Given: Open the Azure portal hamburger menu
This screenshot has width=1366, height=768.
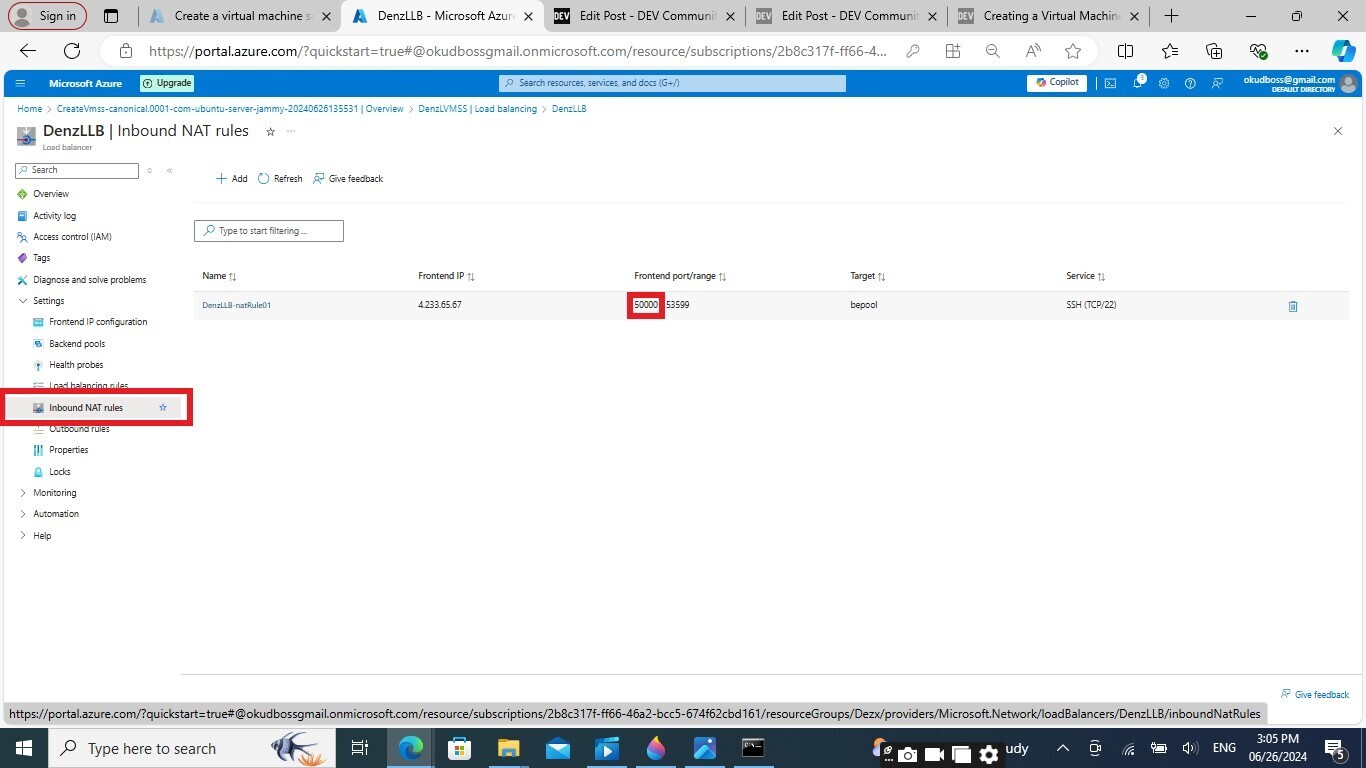Looking at the screenshot, I should coord(20,83).
